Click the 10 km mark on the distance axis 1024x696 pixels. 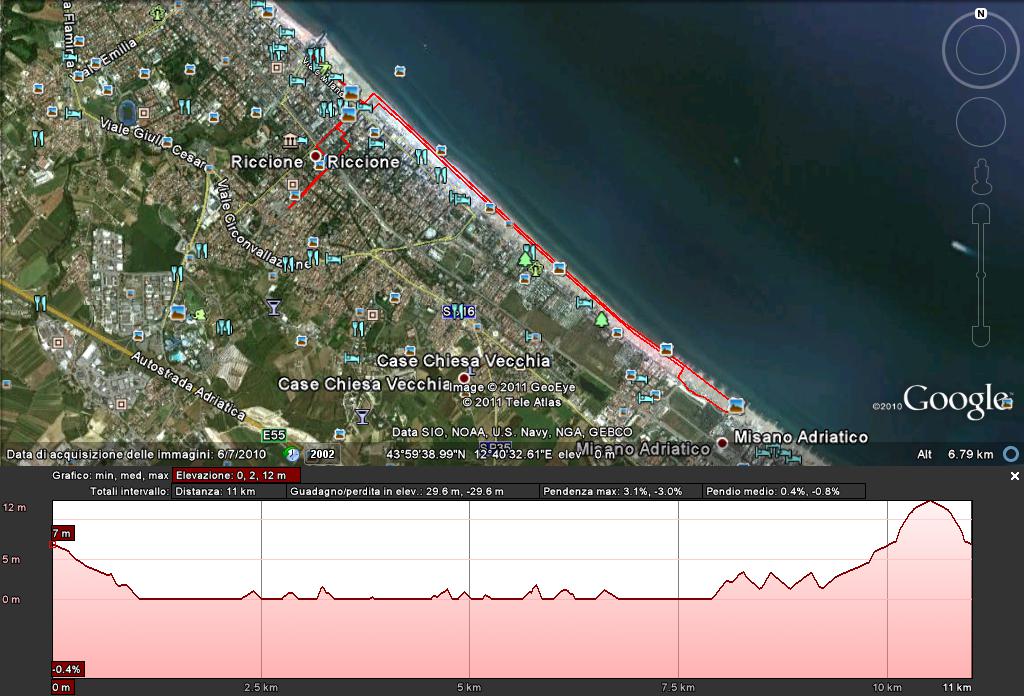coord(887,687)
